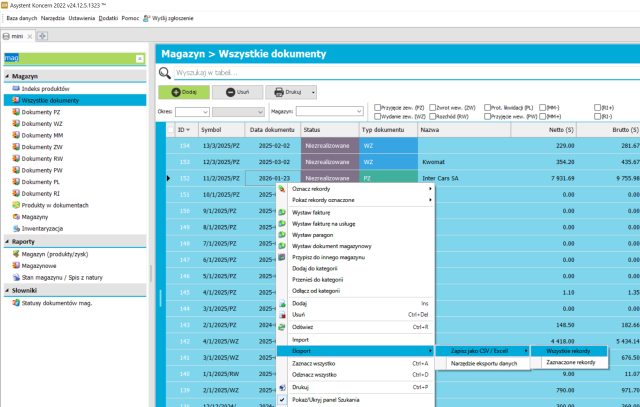640x407 pixels.
Task: Click Magazyn (produkty/zysk) report icon
Action: click(x=16, y=254)
